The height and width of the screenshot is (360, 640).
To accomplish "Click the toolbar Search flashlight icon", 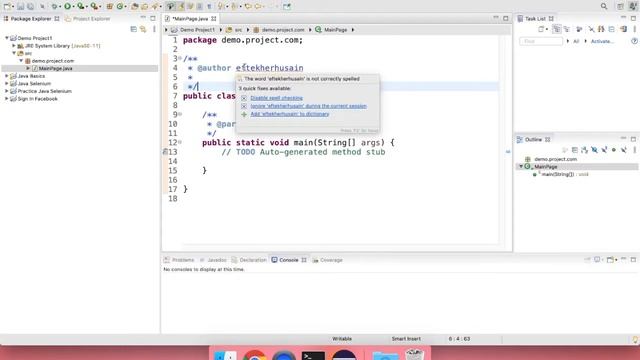I will [x=155, y=6].
